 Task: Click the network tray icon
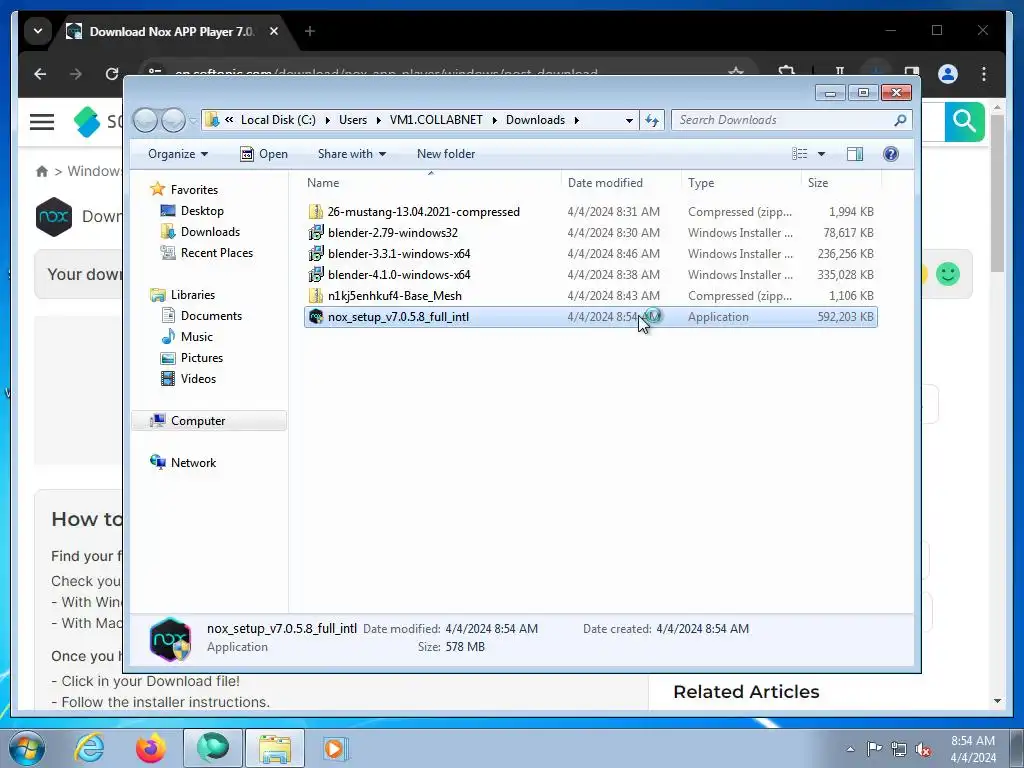(899, 748)
